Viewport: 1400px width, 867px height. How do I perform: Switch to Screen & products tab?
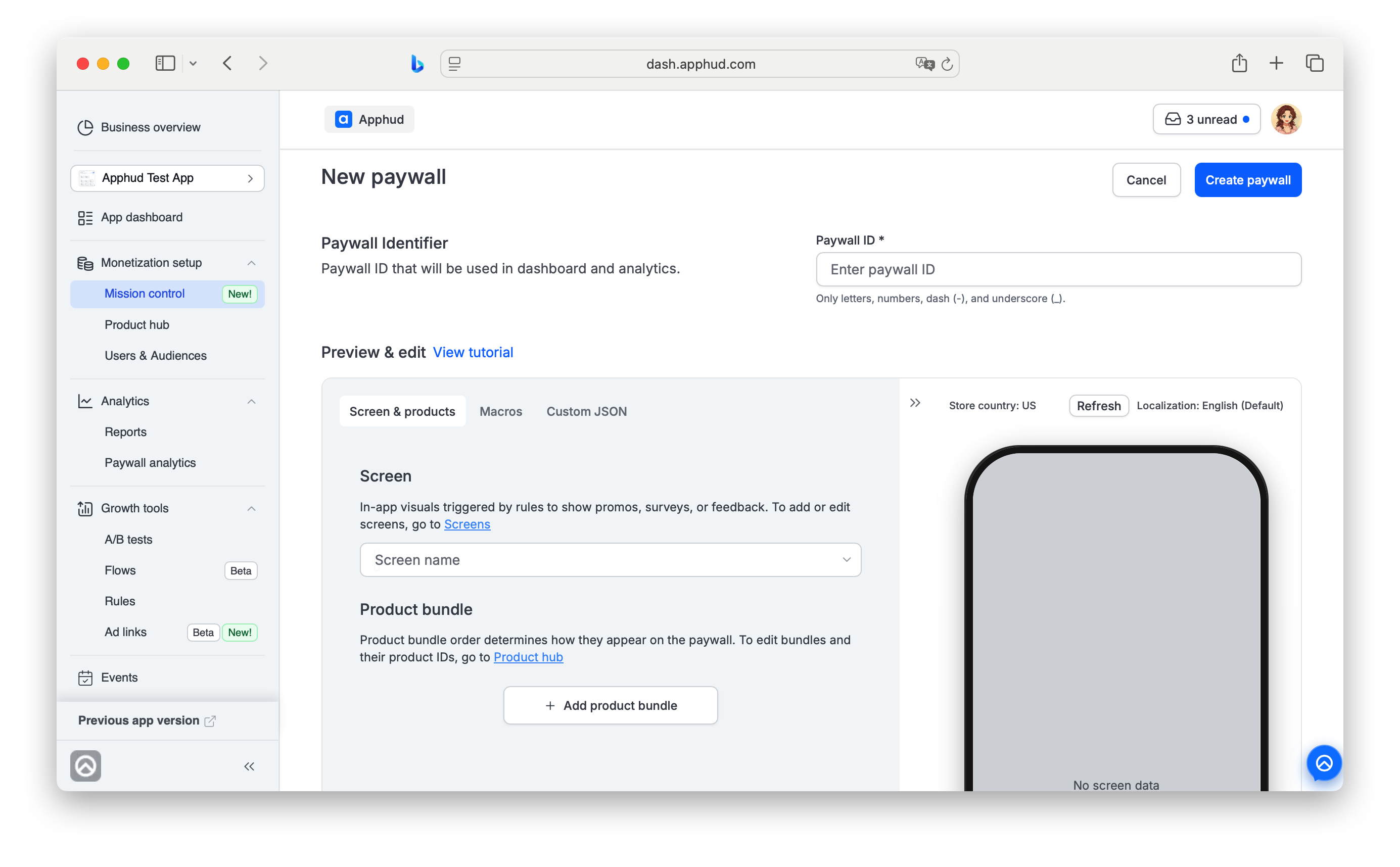coord(402,411)
